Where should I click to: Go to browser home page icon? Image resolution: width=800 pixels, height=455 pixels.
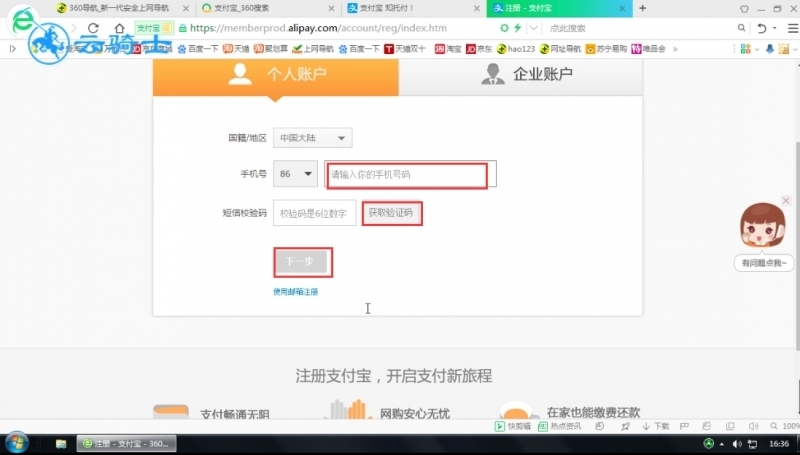[x=119, y=28]
